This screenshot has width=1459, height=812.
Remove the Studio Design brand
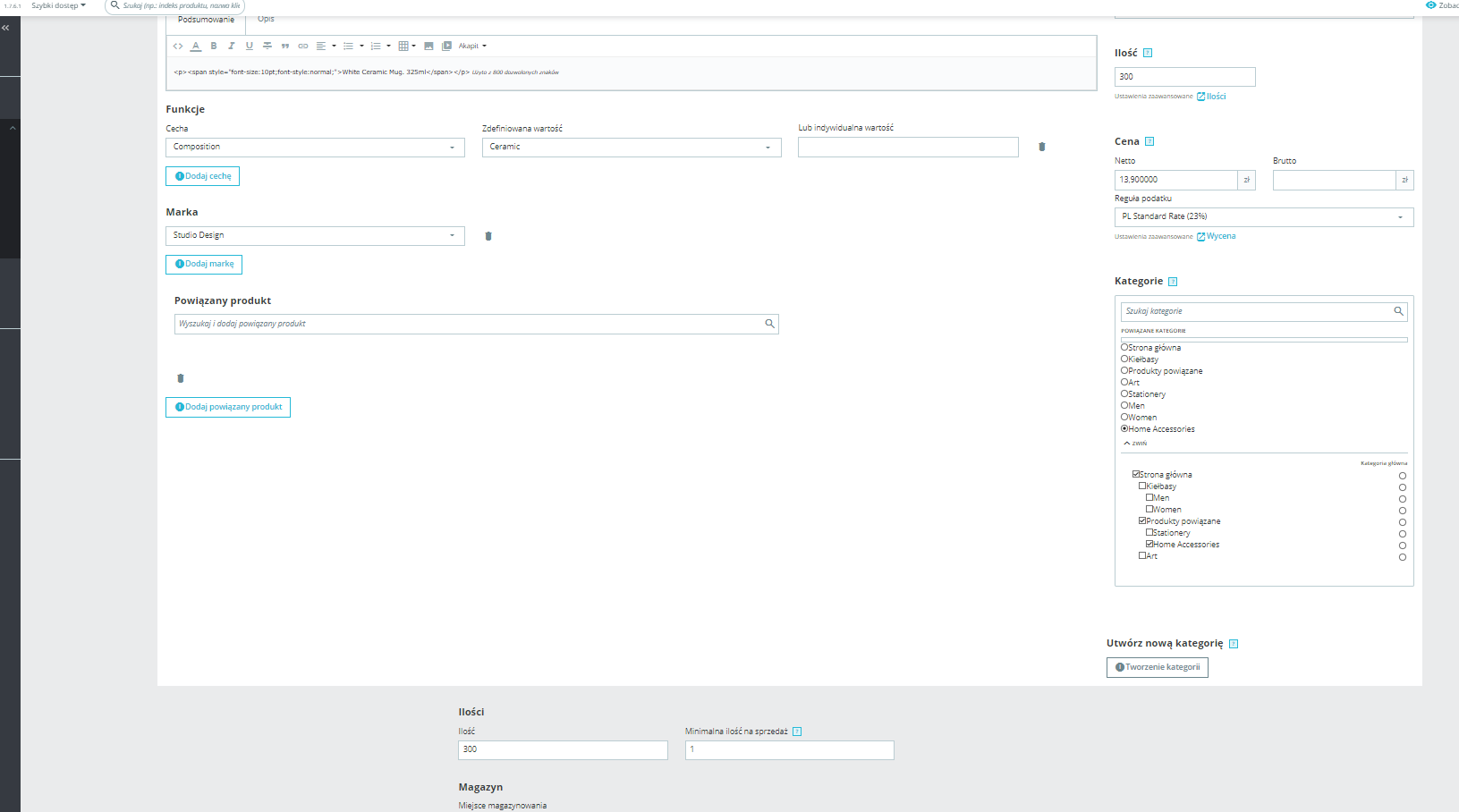click(x=488, y=236)
